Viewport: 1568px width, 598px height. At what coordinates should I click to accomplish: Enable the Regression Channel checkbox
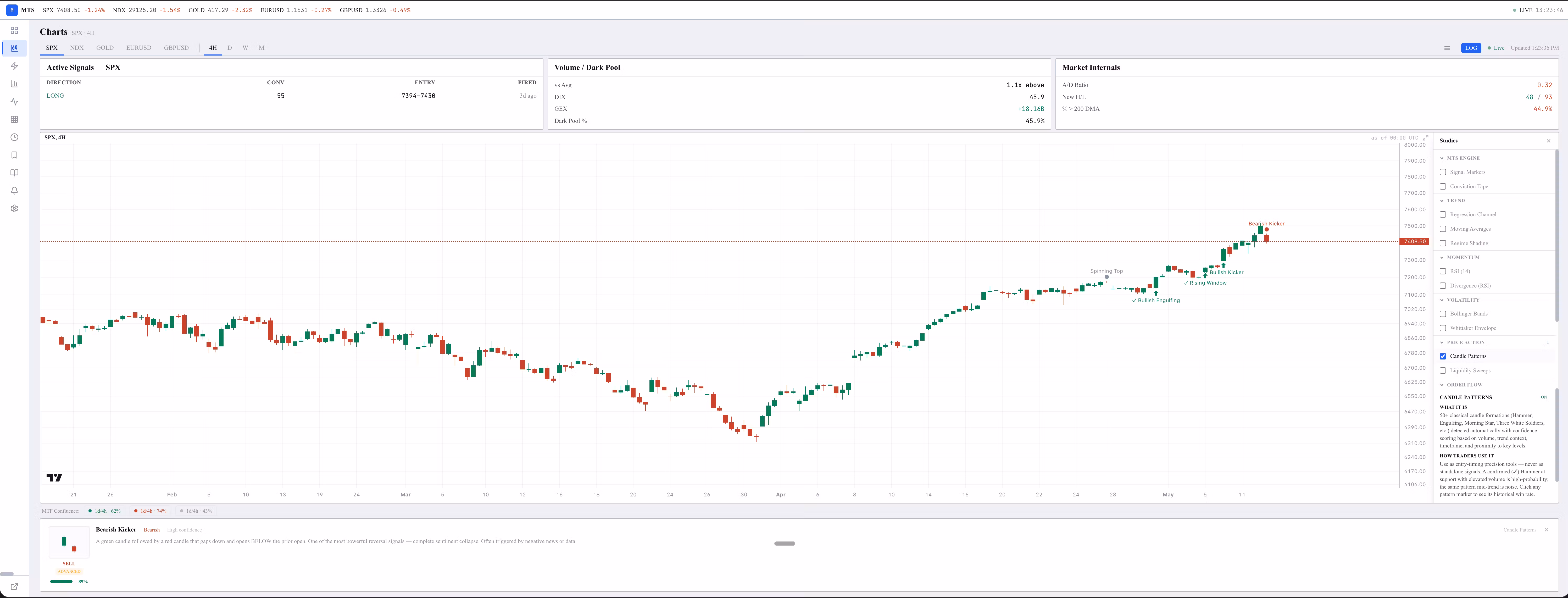(x=1443, y=215)
